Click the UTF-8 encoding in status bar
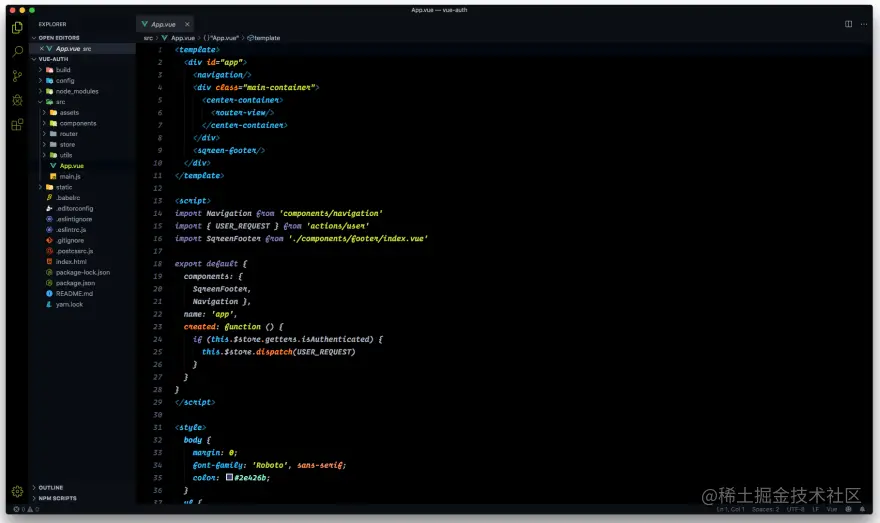 [795, 509]
